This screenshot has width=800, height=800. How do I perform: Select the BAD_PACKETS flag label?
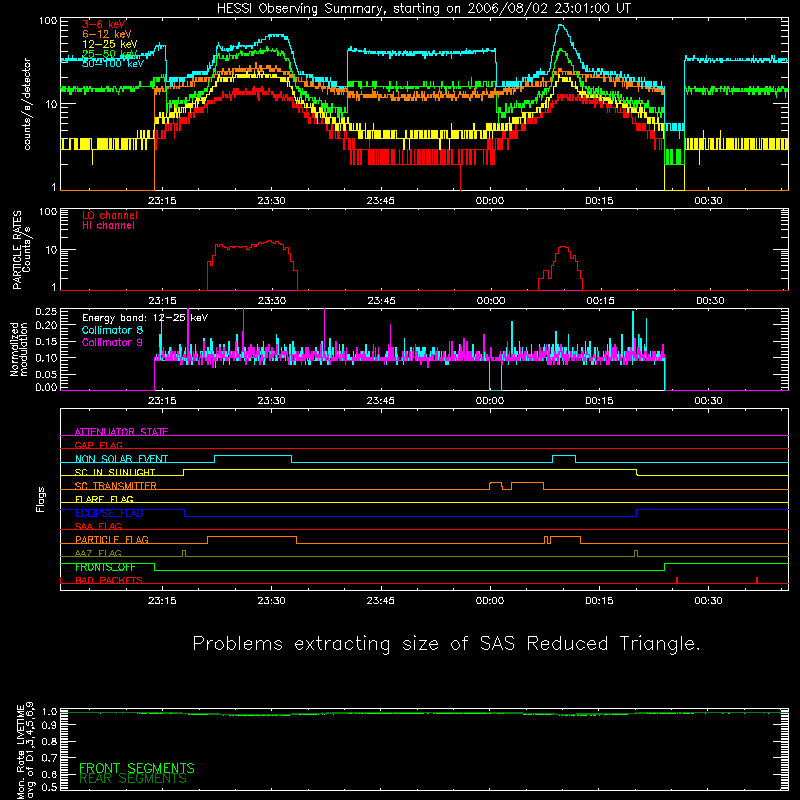click(x=109, y=580)
